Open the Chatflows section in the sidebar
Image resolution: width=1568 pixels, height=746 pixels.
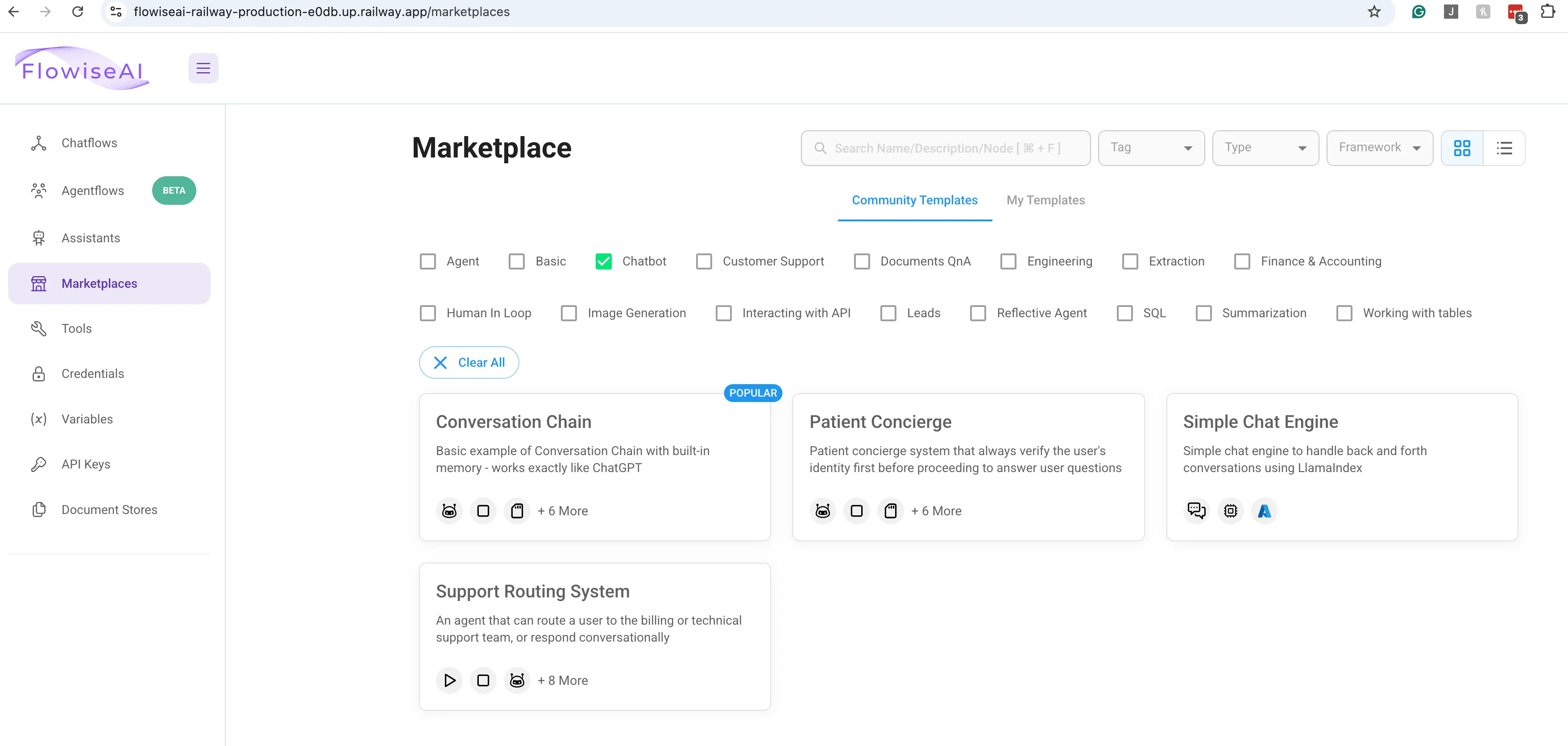point(89,143)
